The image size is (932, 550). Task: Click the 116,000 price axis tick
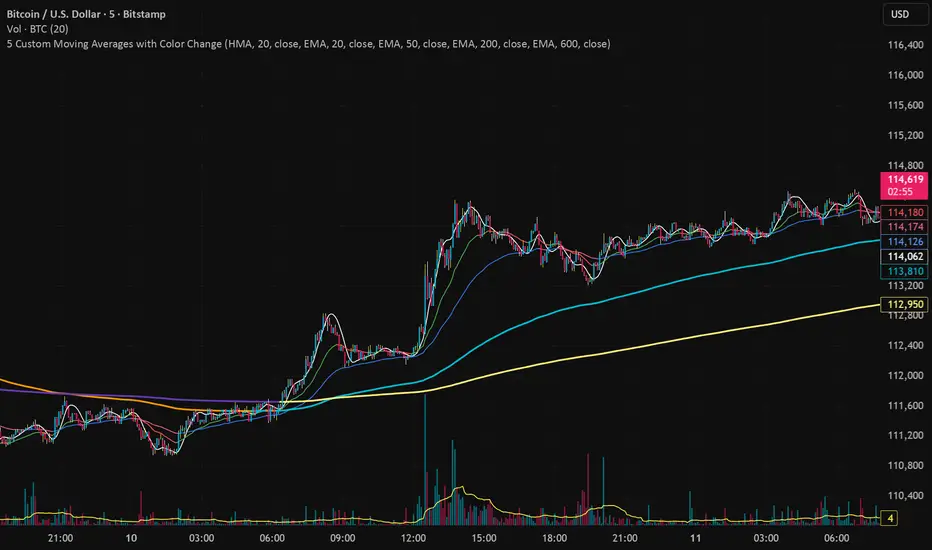click(905, 75)
